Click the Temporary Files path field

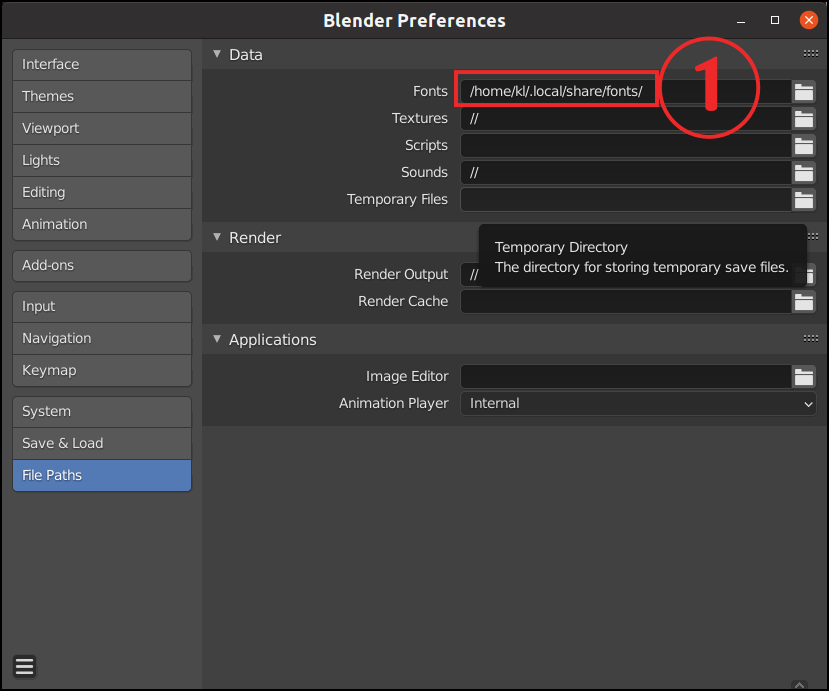click(626, 200)
